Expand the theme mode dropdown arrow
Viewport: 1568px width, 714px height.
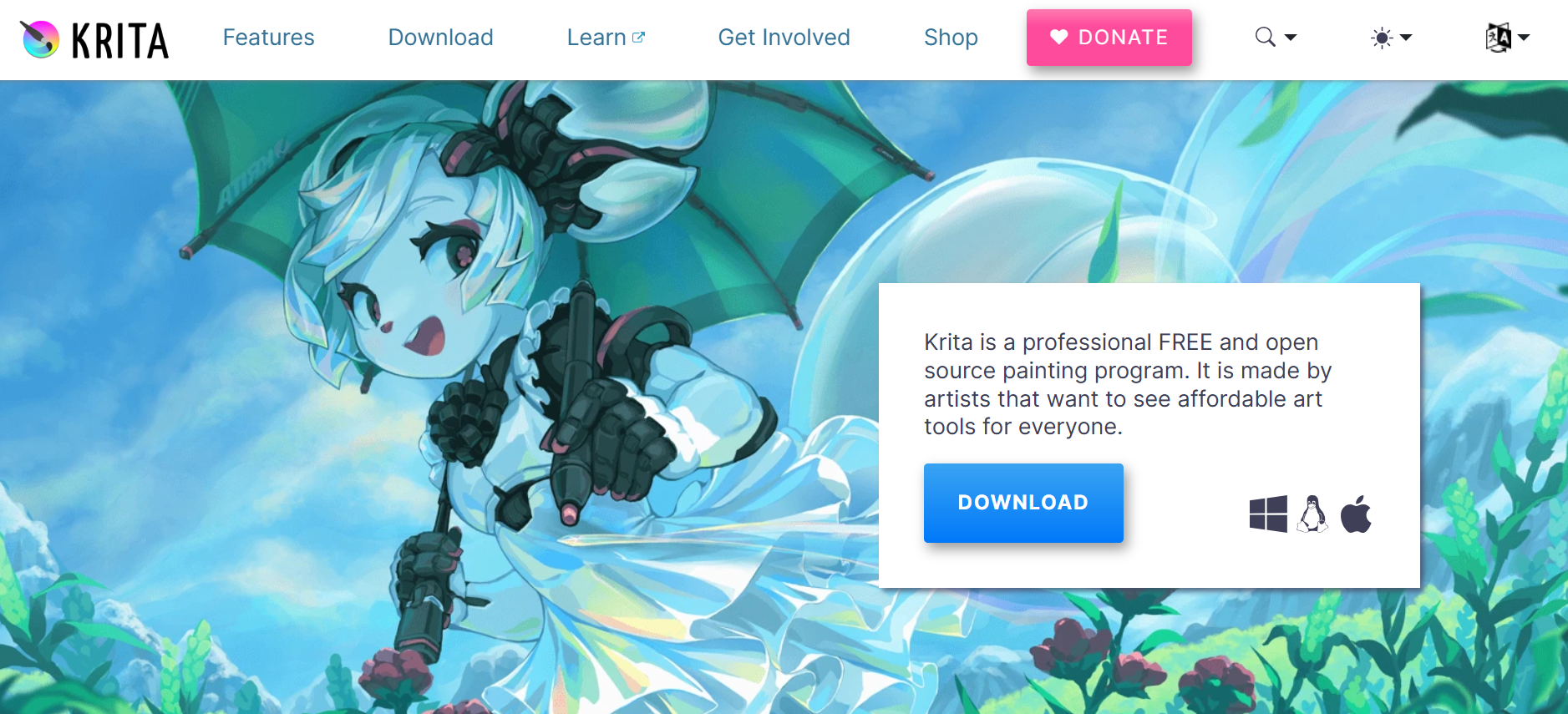[1406, 38]
